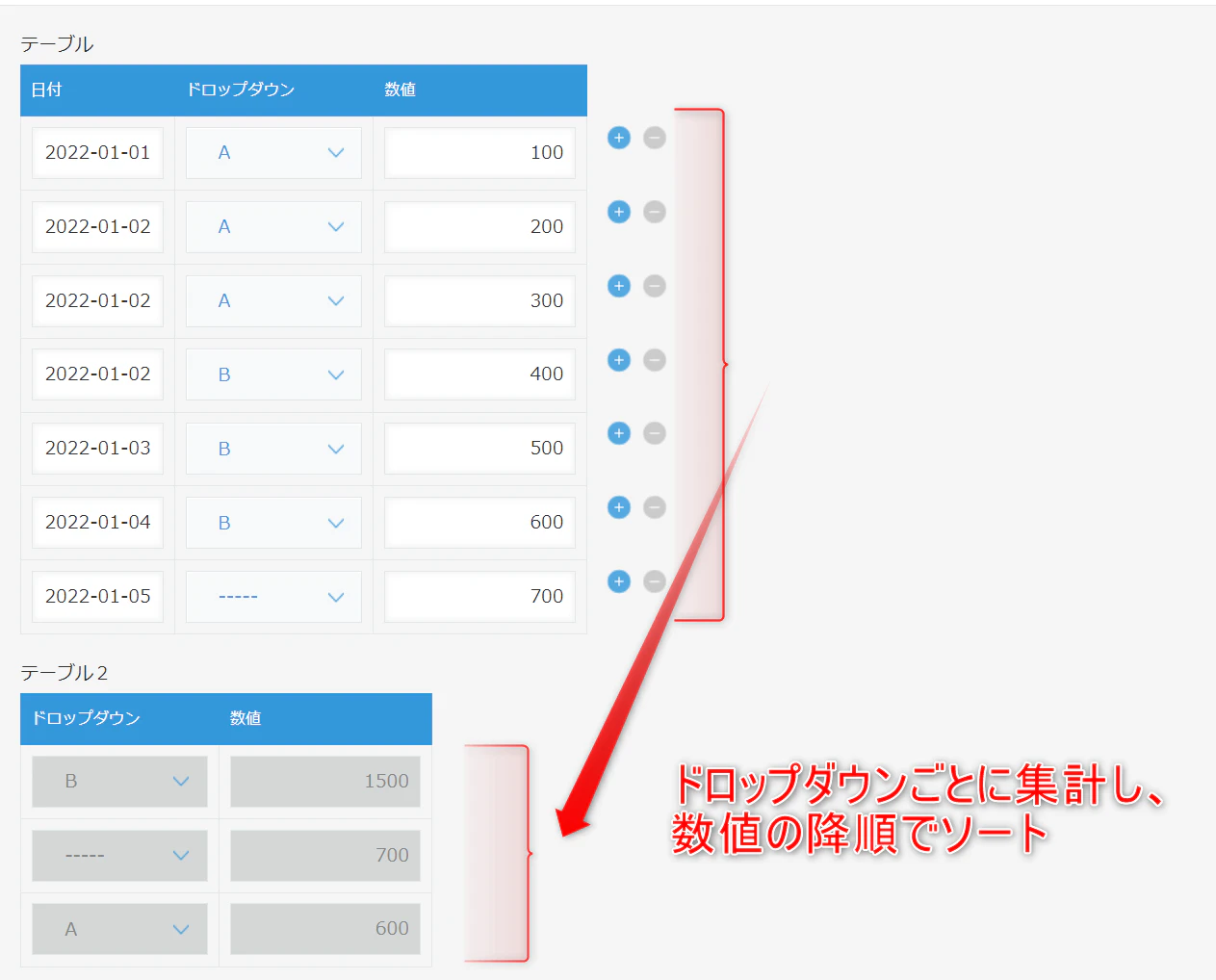Open the A dropdown in テーブル2

point(119,929)
